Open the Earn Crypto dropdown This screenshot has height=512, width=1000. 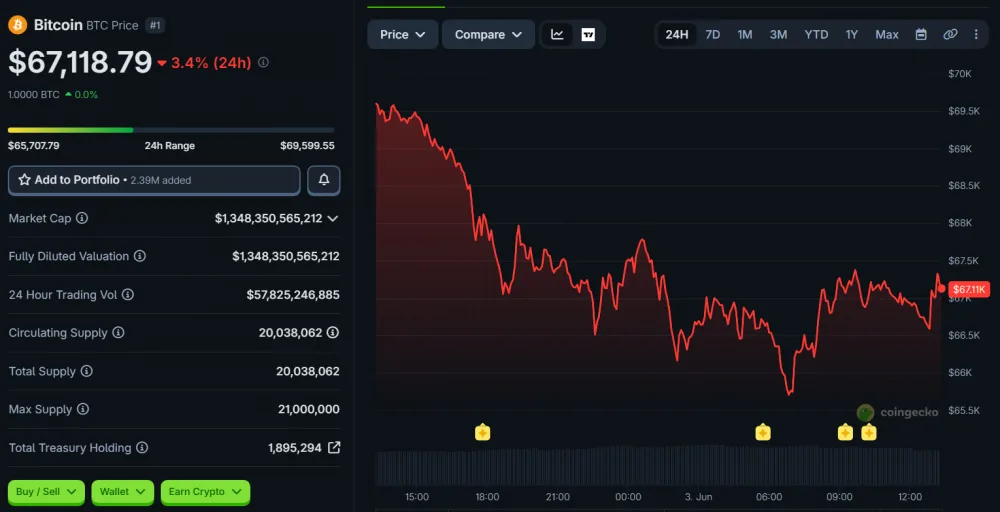click(205, 492)
